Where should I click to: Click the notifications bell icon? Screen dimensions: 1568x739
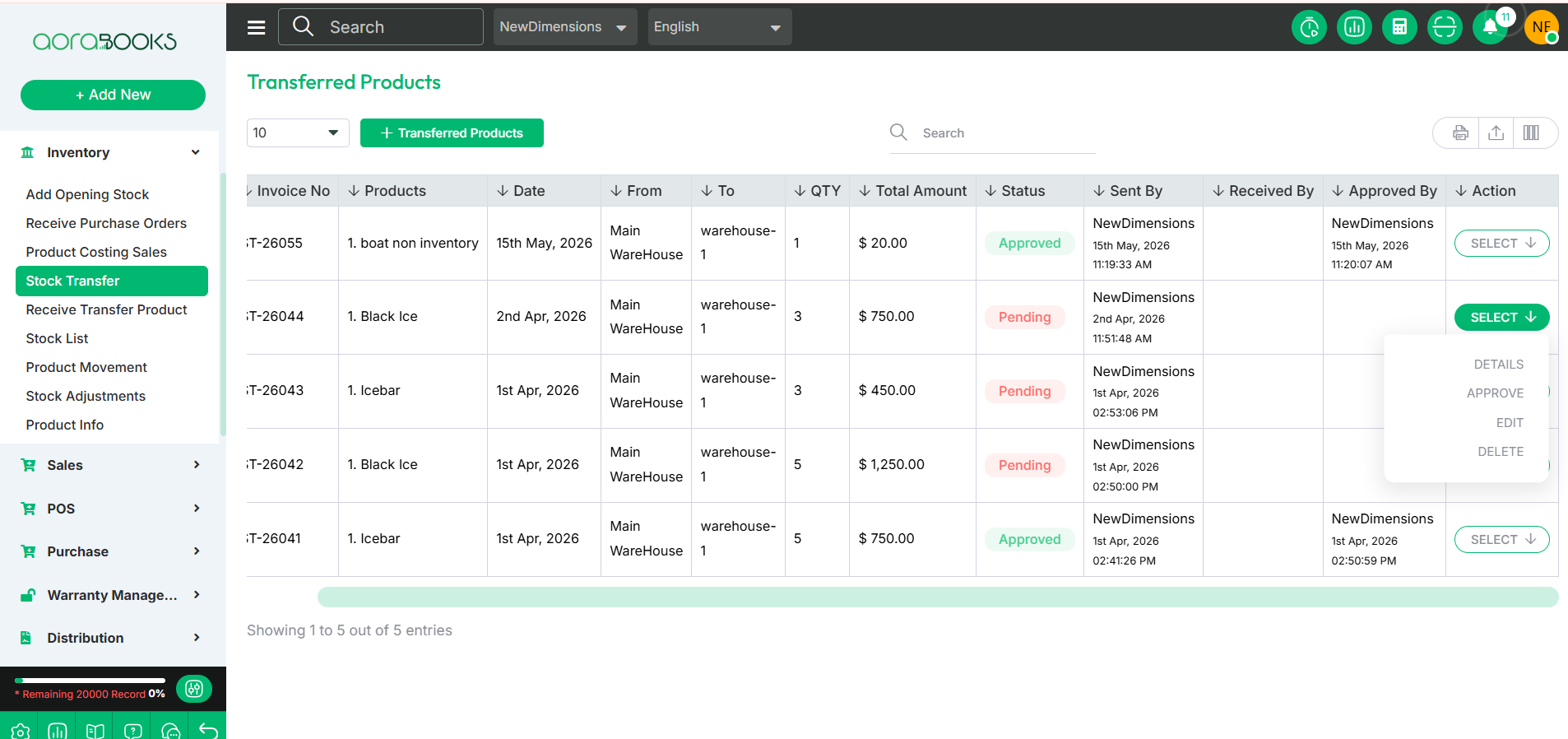[1491, 27]
